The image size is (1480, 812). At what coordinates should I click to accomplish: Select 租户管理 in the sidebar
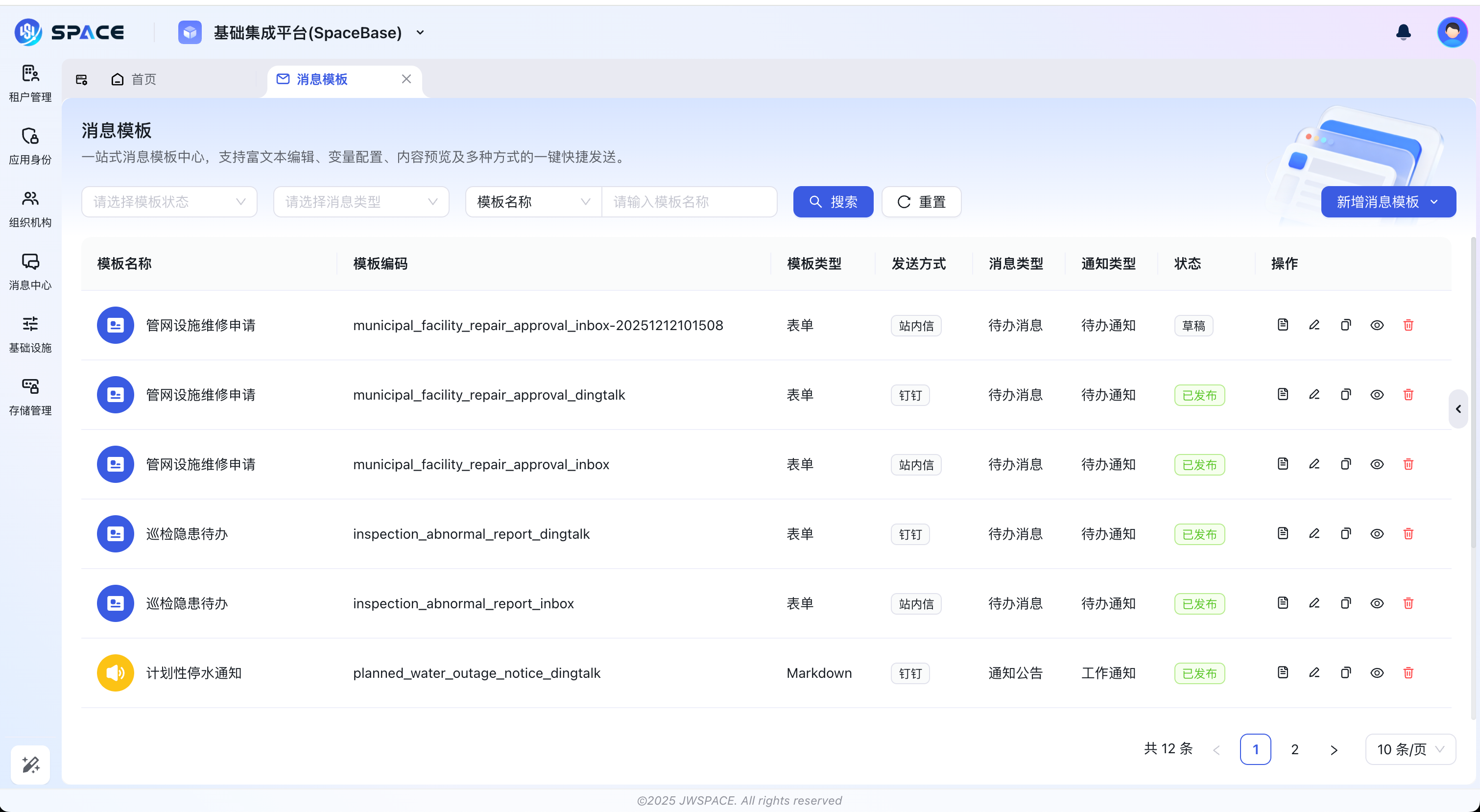pyautogui.click(x=30, y=82)
